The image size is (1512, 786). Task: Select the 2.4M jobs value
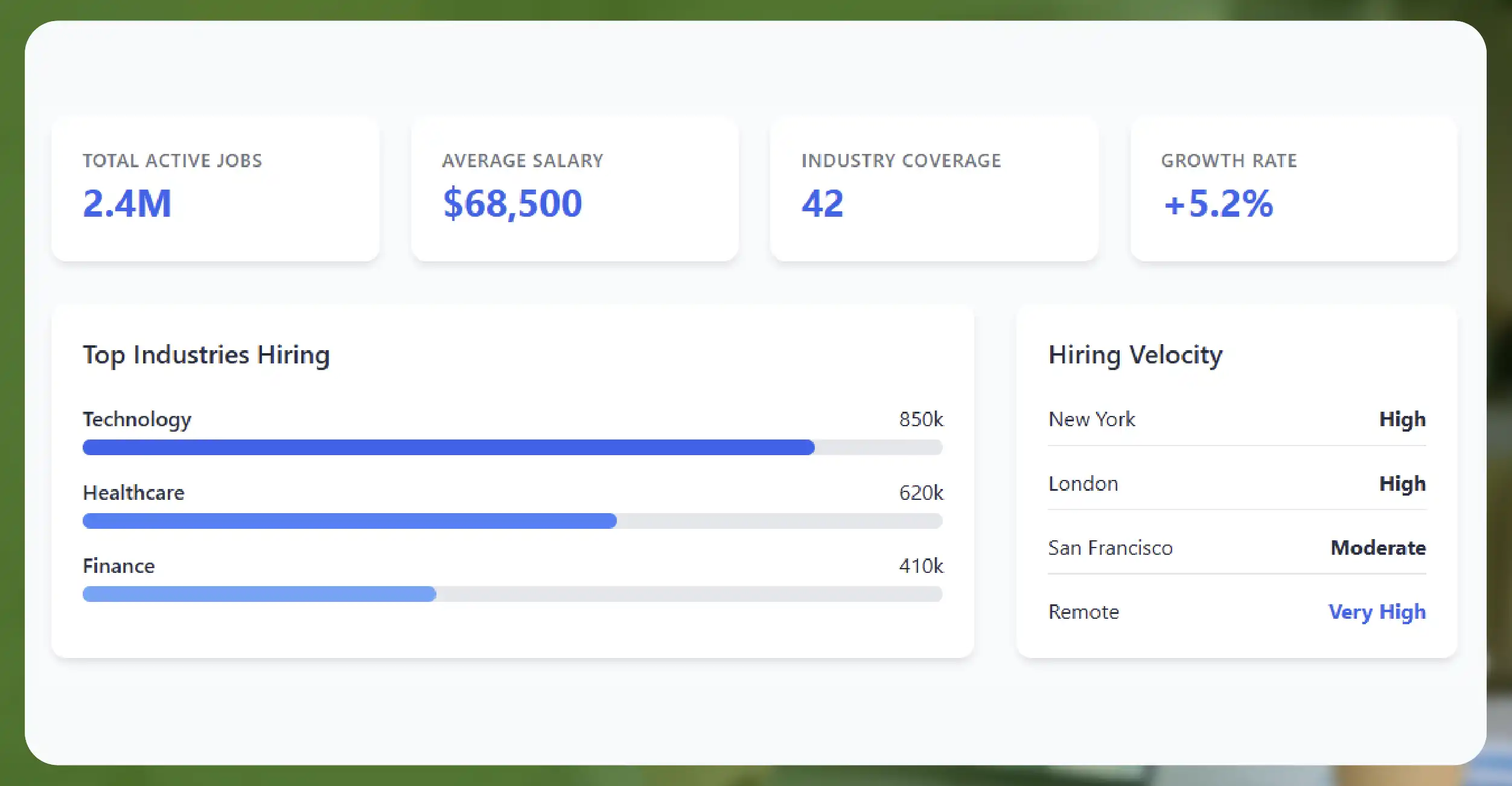127,203
